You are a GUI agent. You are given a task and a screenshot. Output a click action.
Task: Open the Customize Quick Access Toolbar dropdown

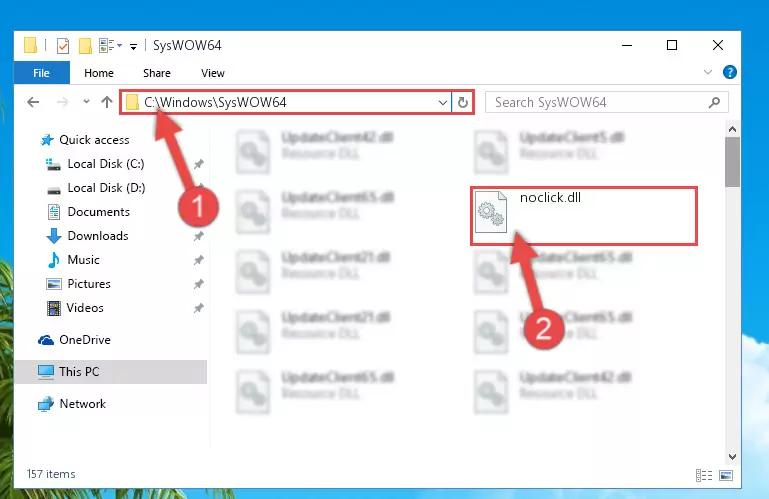coord(133,47)
